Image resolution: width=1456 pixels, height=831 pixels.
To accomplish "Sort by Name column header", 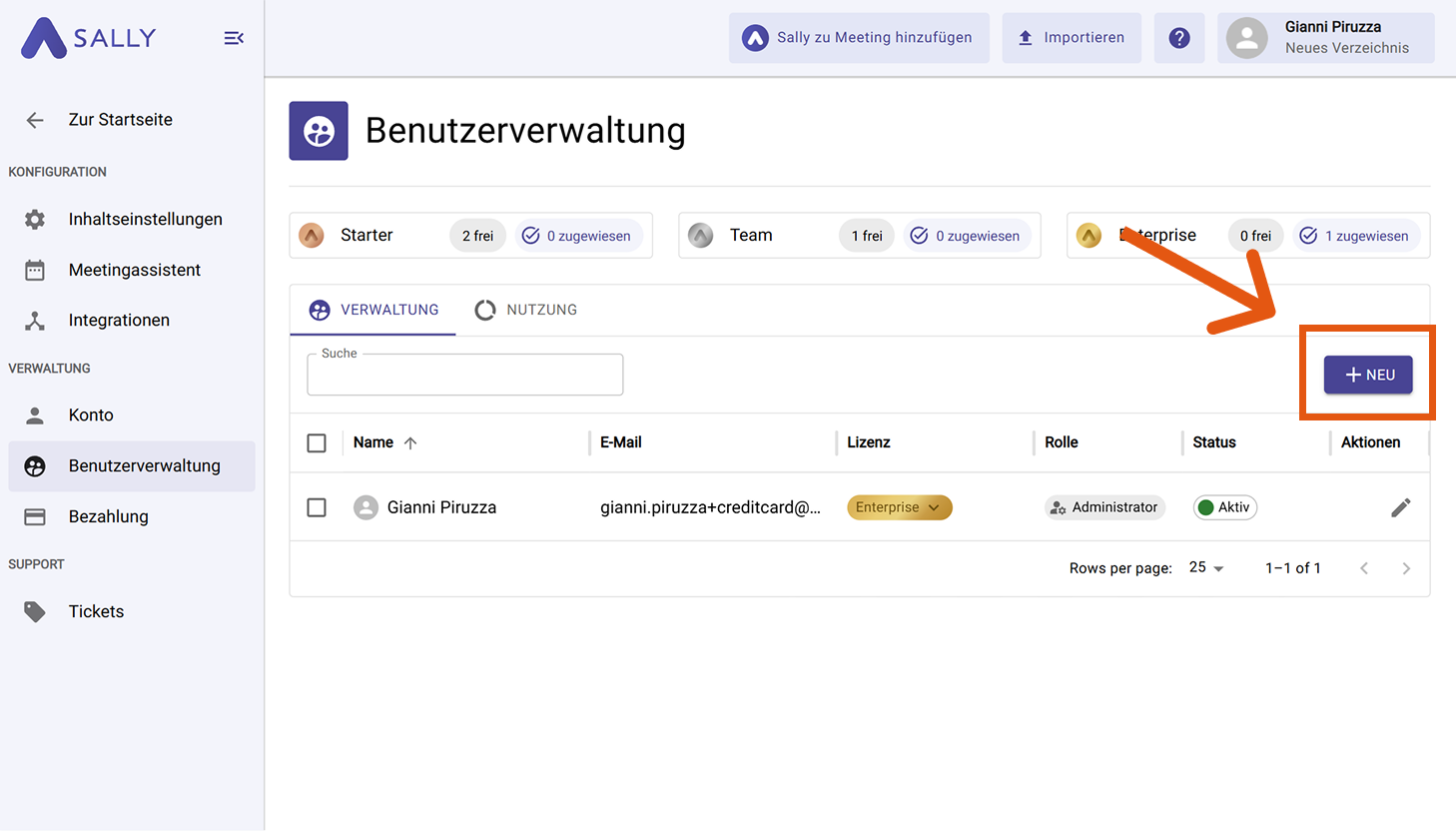I will (373, 442).
